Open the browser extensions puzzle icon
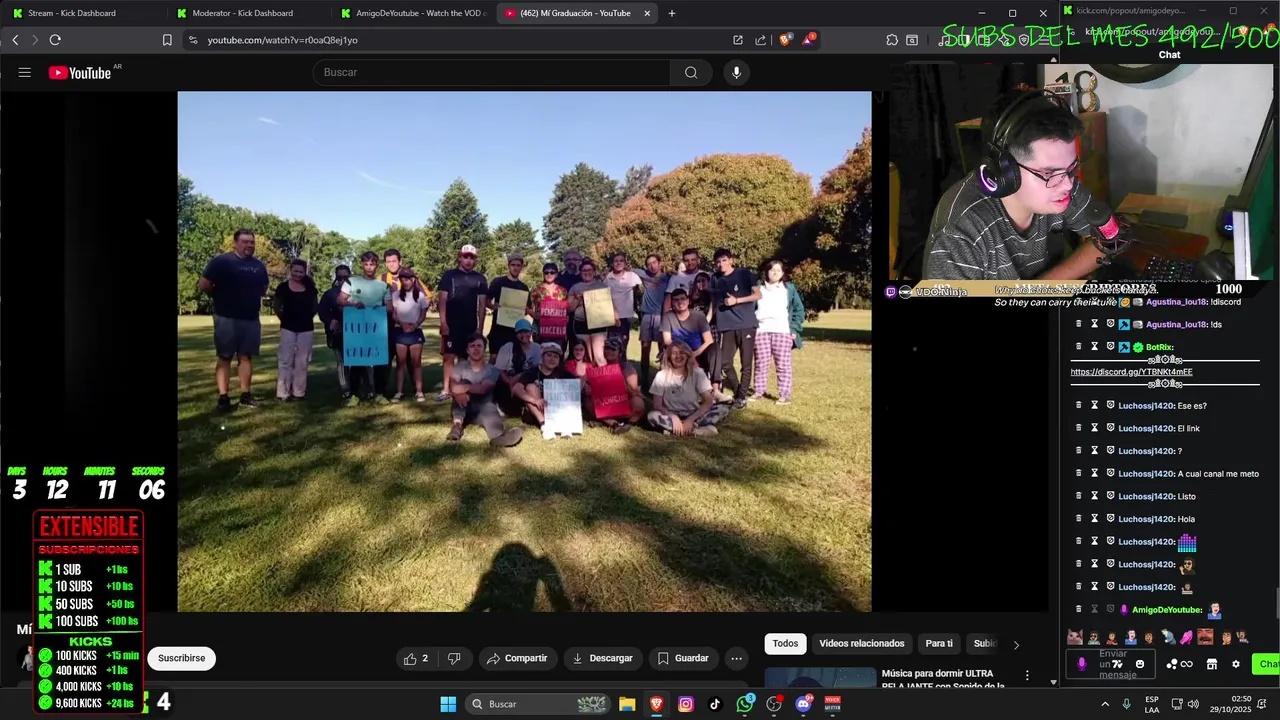 [892, 40]
